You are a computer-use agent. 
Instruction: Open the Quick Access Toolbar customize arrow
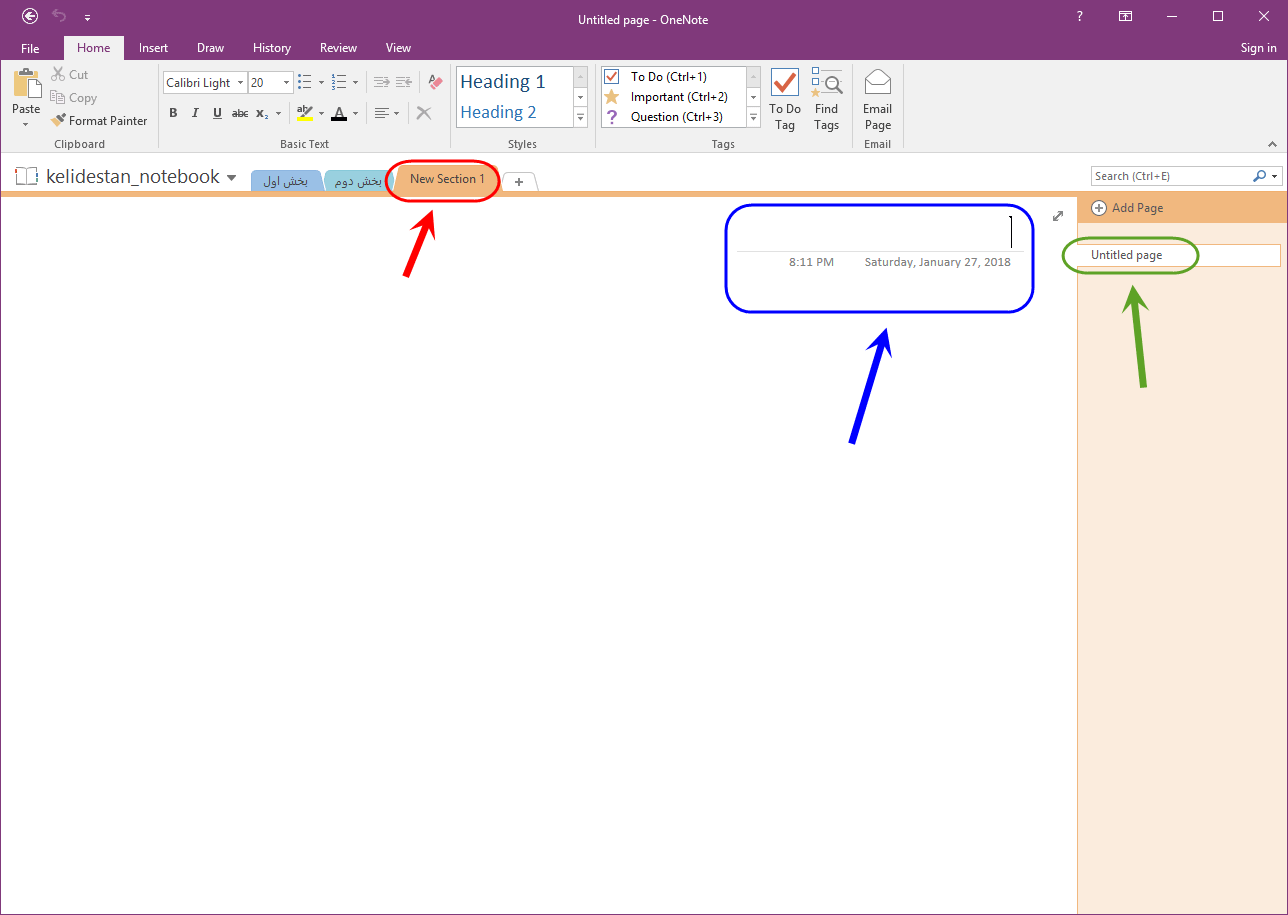coord(87,18)
